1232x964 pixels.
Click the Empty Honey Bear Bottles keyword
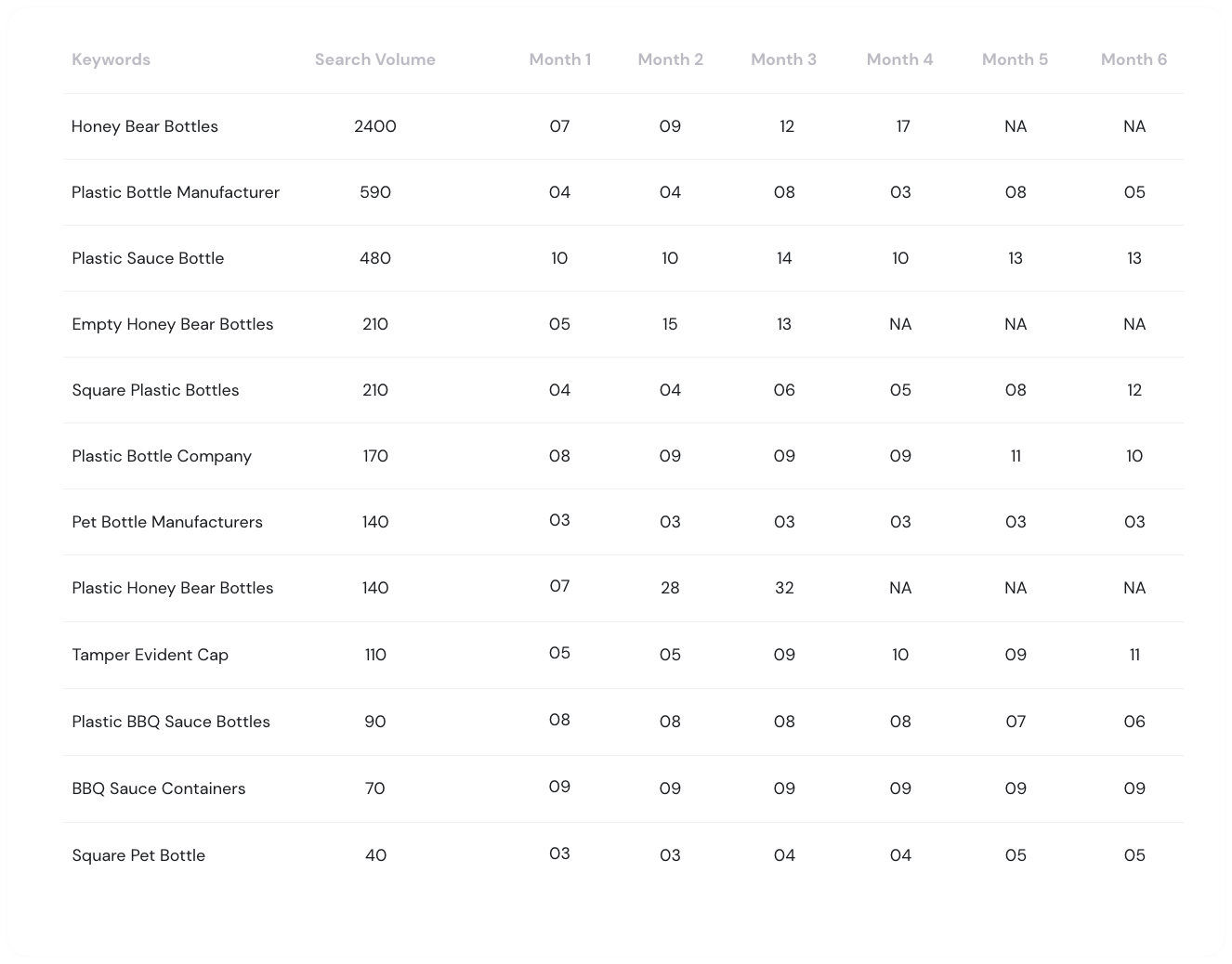coord(173,324)
